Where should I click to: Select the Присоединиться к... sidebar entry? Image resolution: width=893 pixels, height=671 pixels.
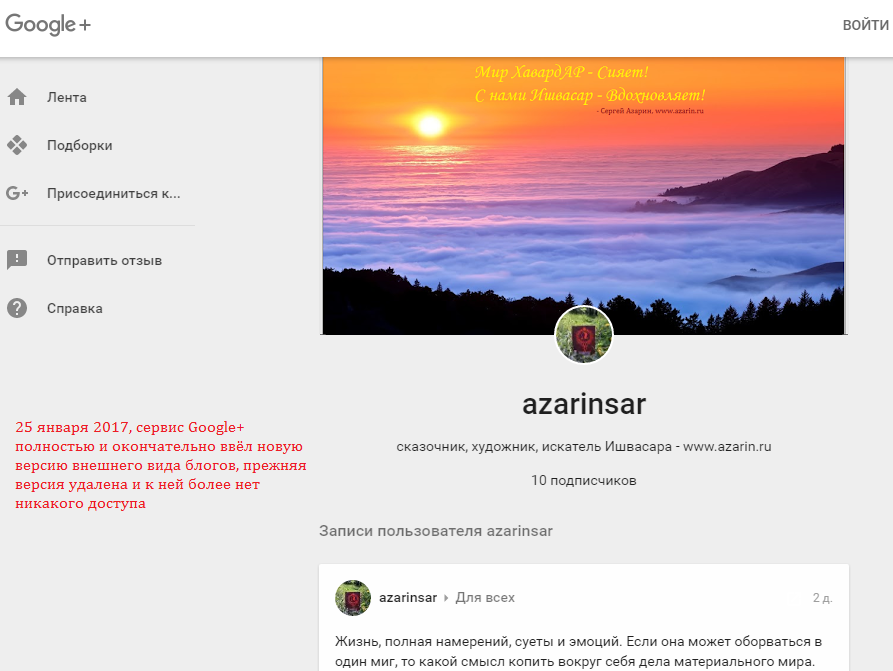(113, 193)
